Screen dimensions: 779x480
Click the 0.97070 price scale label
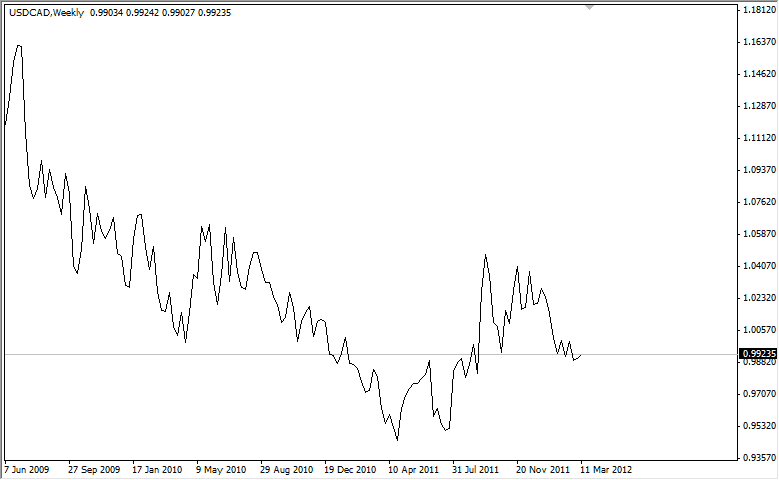759,394
